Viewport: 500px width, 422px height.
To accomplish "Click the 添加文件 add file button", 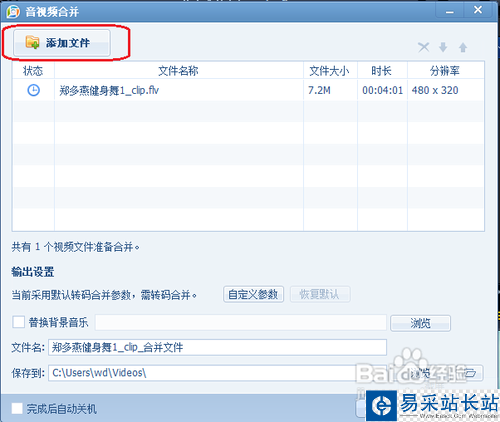I will pyautogui.click(x=62, y=43).
